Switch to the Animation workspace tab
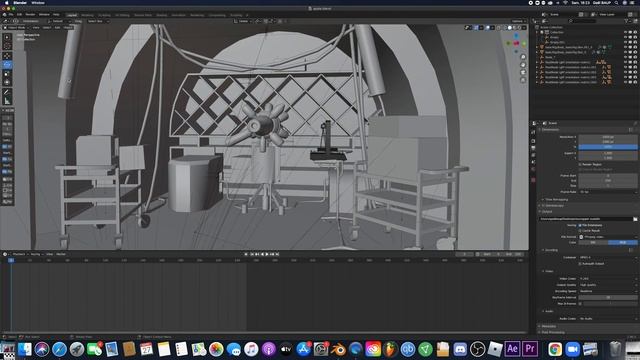 [178, 15]
